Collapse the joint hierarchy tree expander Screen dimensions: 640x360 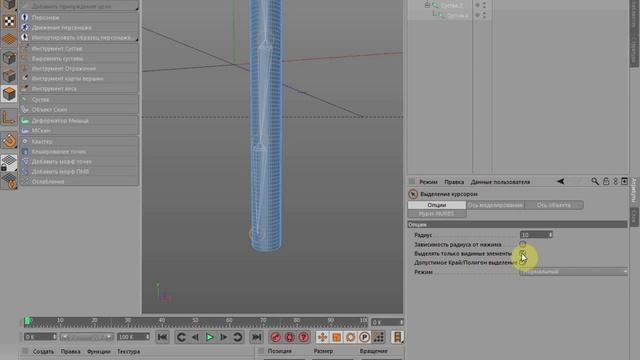pyautogui.click(x=427, y=5)
